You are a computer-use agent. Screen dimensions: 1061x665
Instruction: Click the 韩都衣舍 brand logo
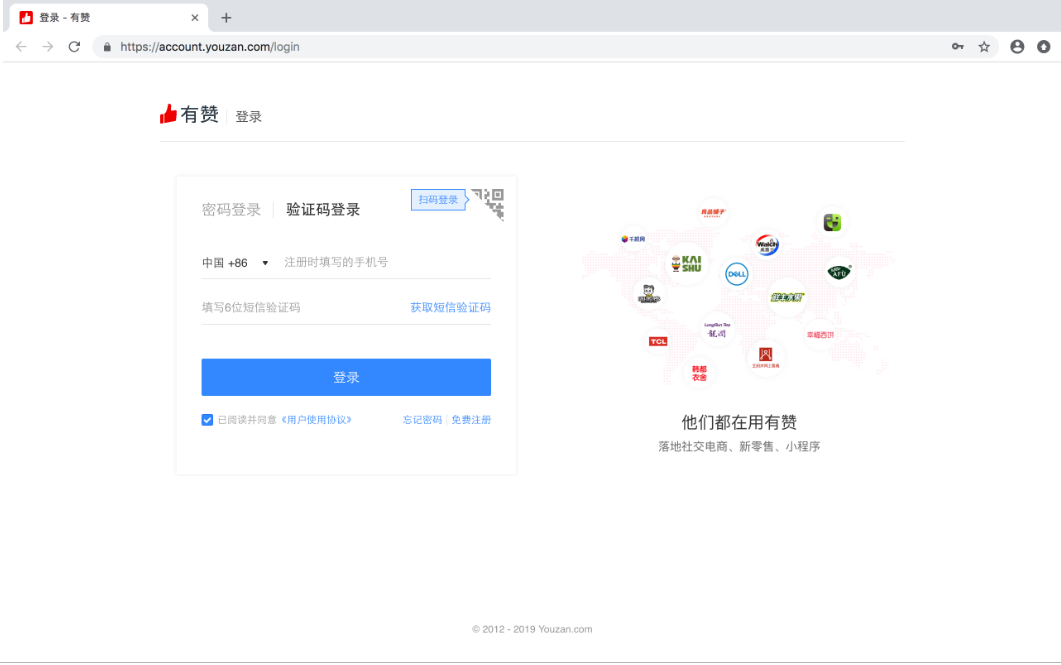point(699,373)
